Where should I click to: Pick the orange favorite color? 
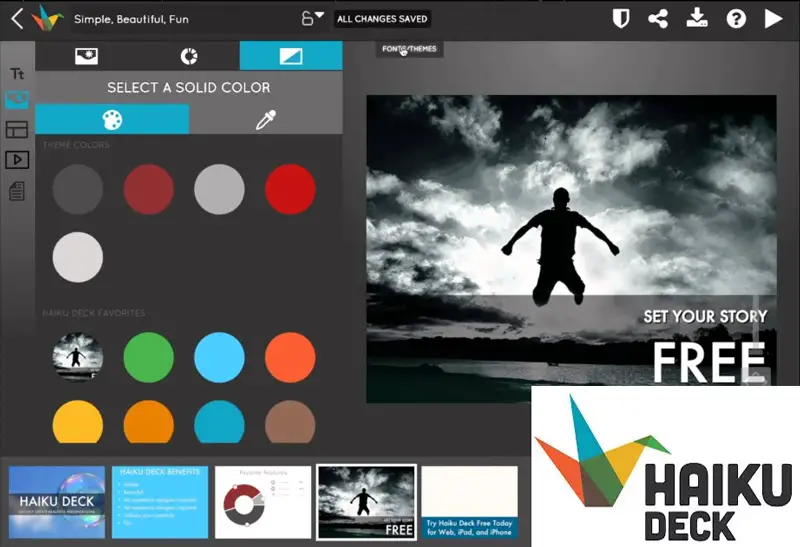(x=148, y=421)
